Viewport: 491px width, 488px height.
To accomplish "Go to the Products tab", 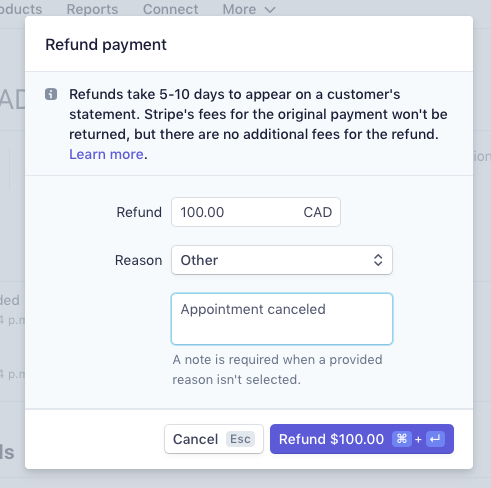I will pyautogui.click(x=21, y=9).
